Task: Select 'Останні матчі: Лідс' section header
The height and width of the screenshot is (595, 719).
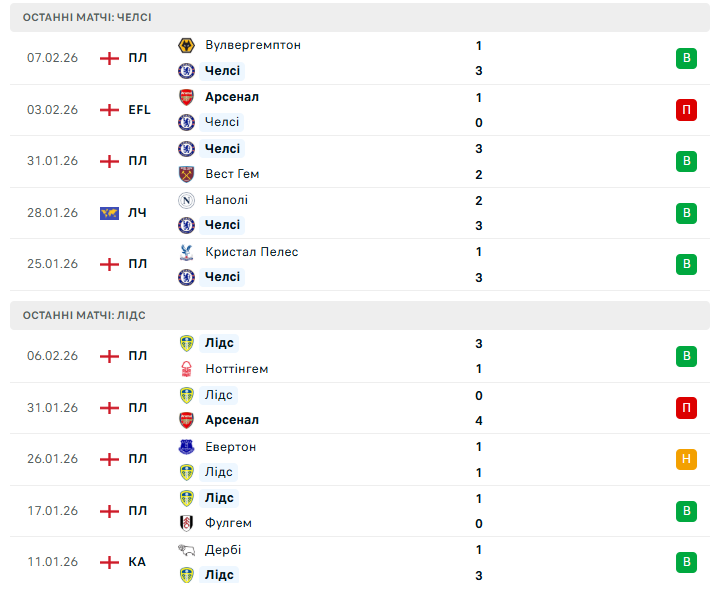Action: [84, 315]
